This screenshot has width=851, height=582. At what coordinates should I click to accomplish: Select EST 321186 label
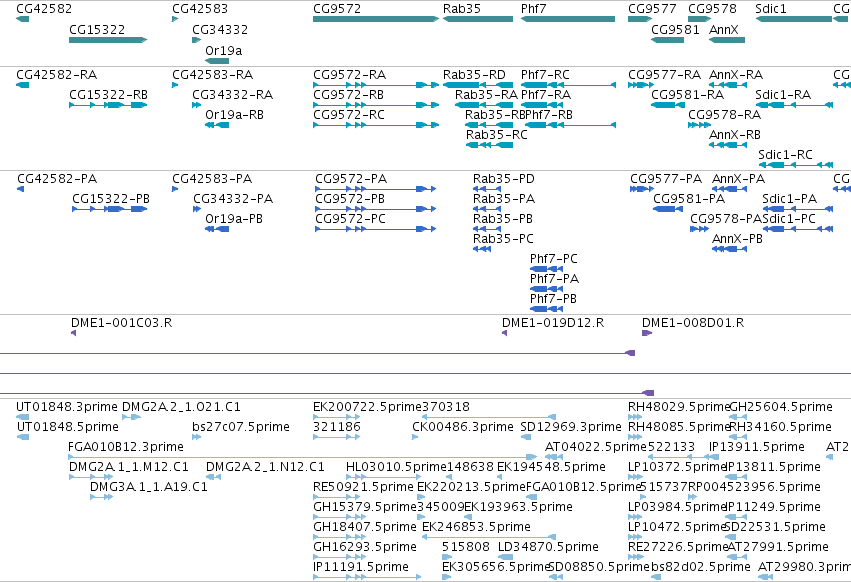click(336, 427)
